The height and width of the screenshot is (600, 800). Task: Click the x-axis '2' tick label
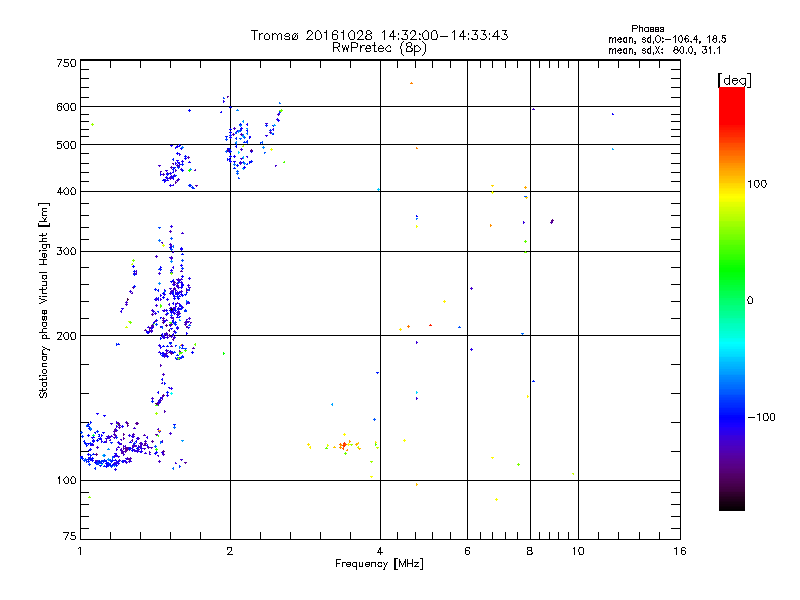[230, 551]
